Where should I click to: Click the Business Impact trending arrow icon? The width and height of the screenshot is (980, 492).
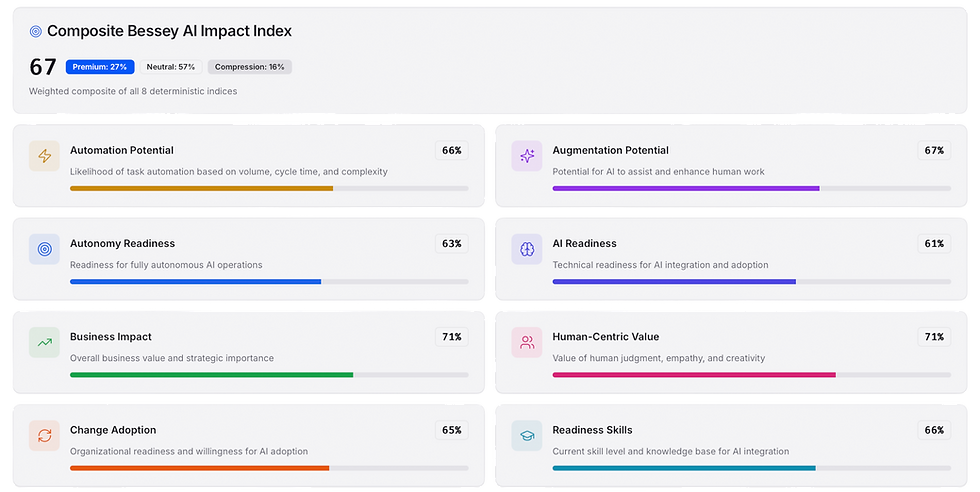pyautogui.click(x=44, y=343)
